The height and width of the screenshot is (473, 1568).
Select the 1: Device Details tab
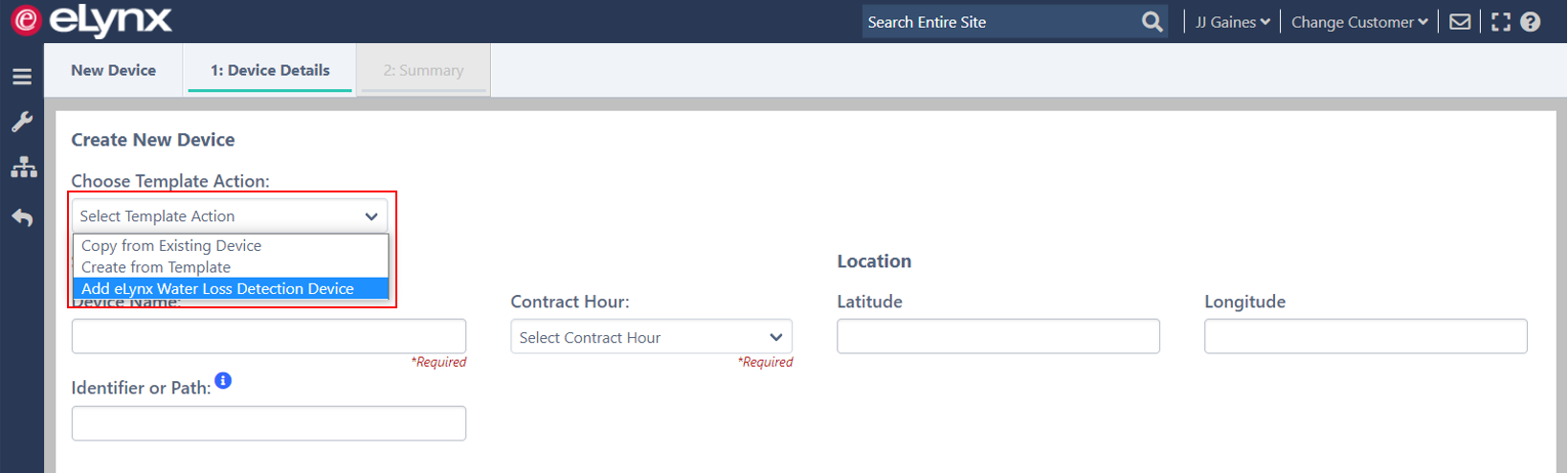[x=270, y=70]
